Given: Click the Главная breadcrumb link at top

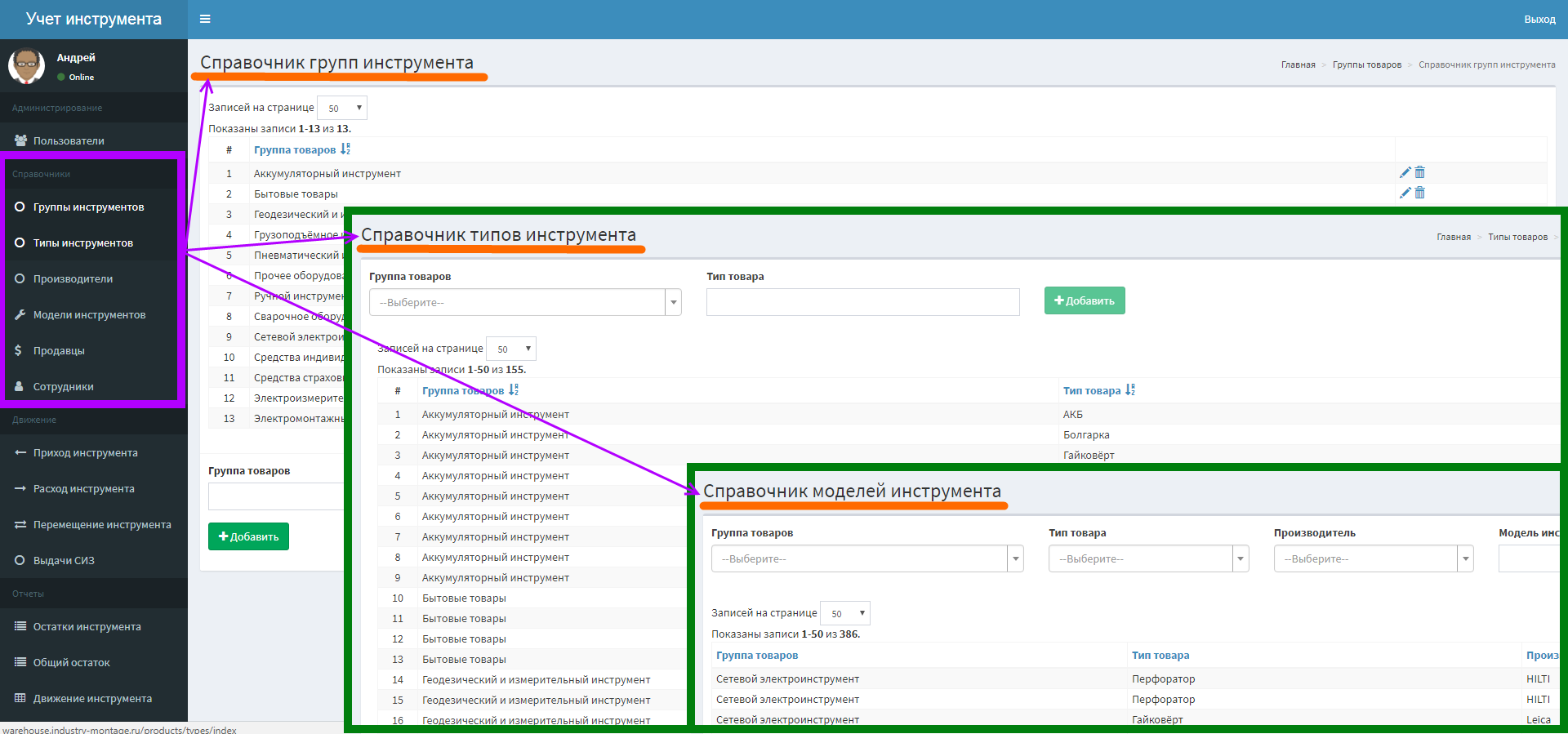Looking at the screenshot, I should (1298, 65).
